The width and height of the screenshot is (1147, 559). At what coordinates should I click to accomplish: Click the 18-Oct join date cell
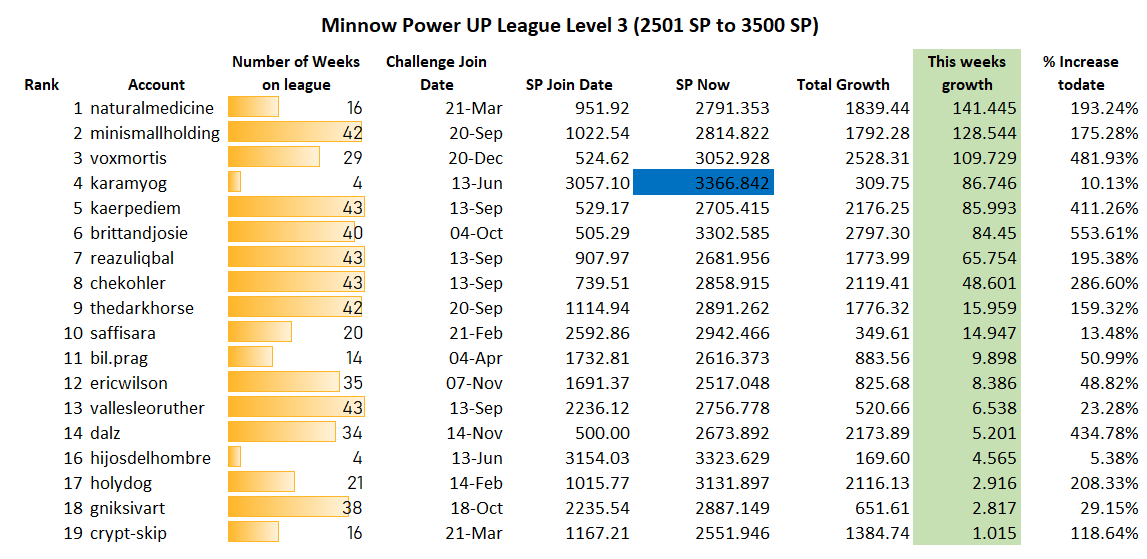click(x=475, y=508)
